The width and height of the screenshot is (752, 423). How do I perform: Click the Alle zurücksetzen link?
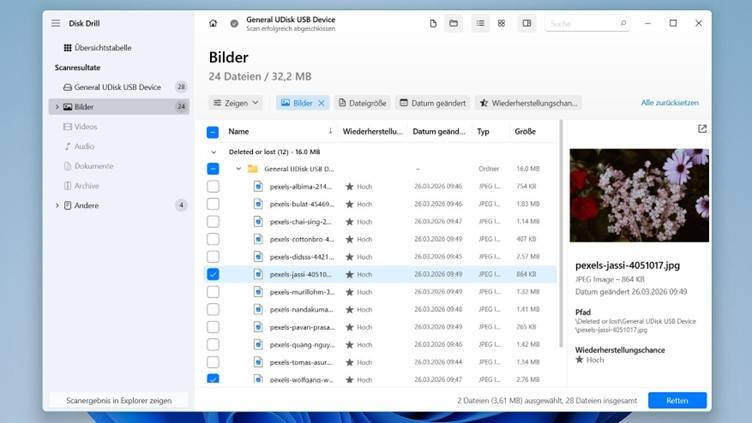tap(669, 103)
